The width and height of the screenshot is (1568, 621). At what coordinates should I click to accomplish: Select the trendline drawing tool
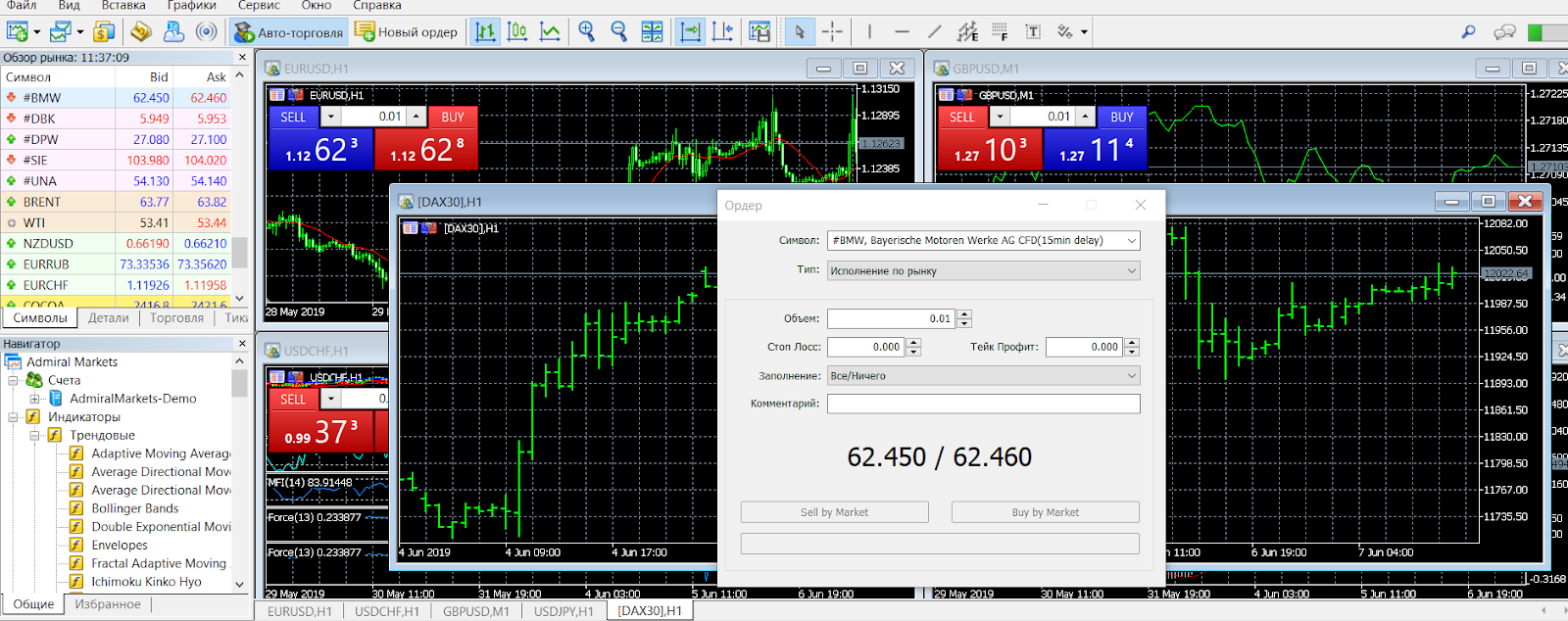pos(934,31)
